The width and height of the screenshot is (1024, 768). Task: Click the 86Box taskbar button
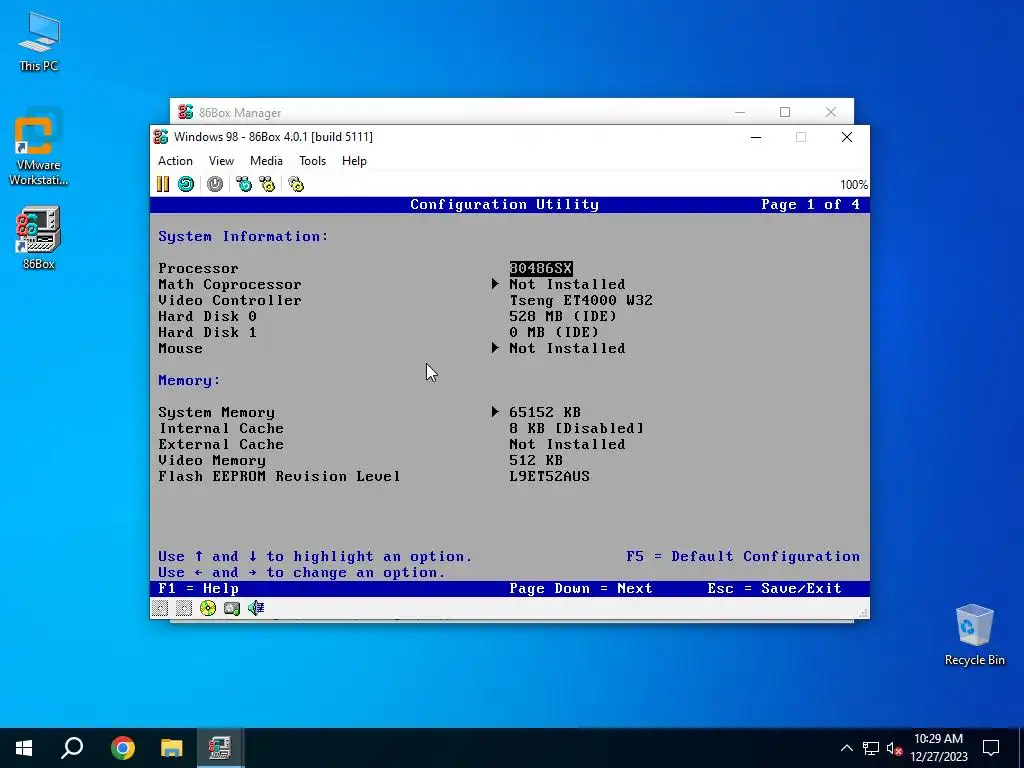point(220,748)
